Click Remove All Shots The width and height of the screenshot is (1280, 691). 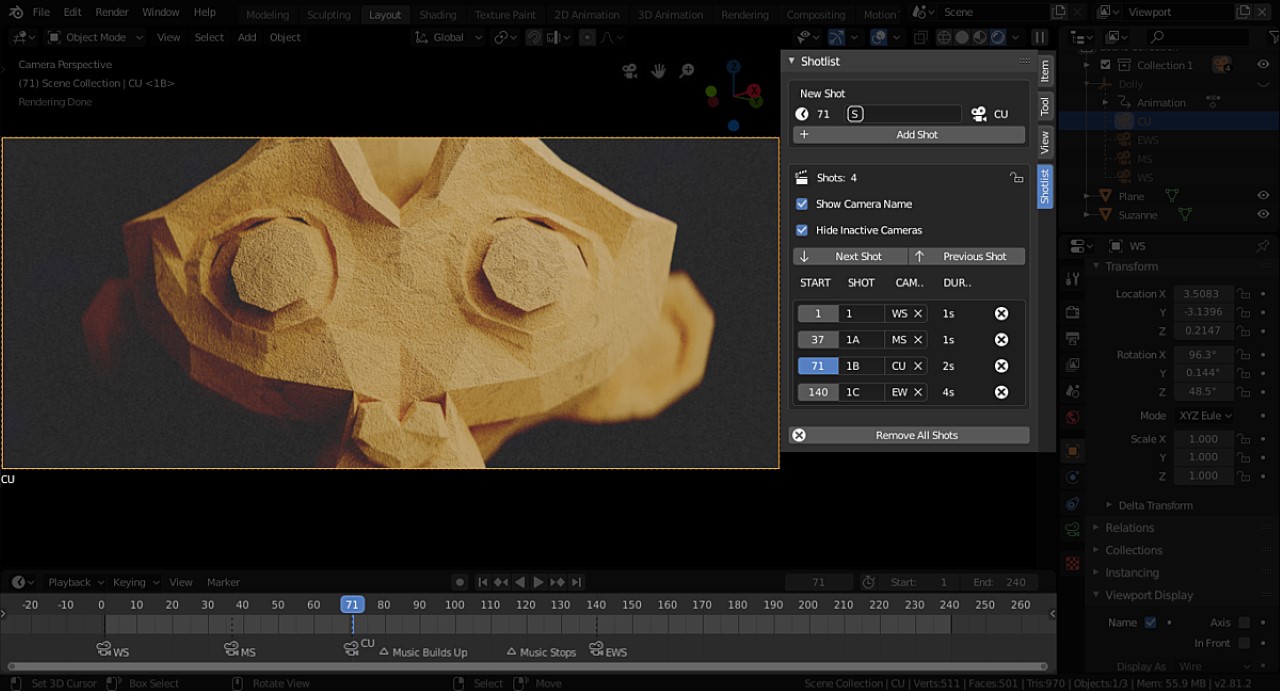916,434
